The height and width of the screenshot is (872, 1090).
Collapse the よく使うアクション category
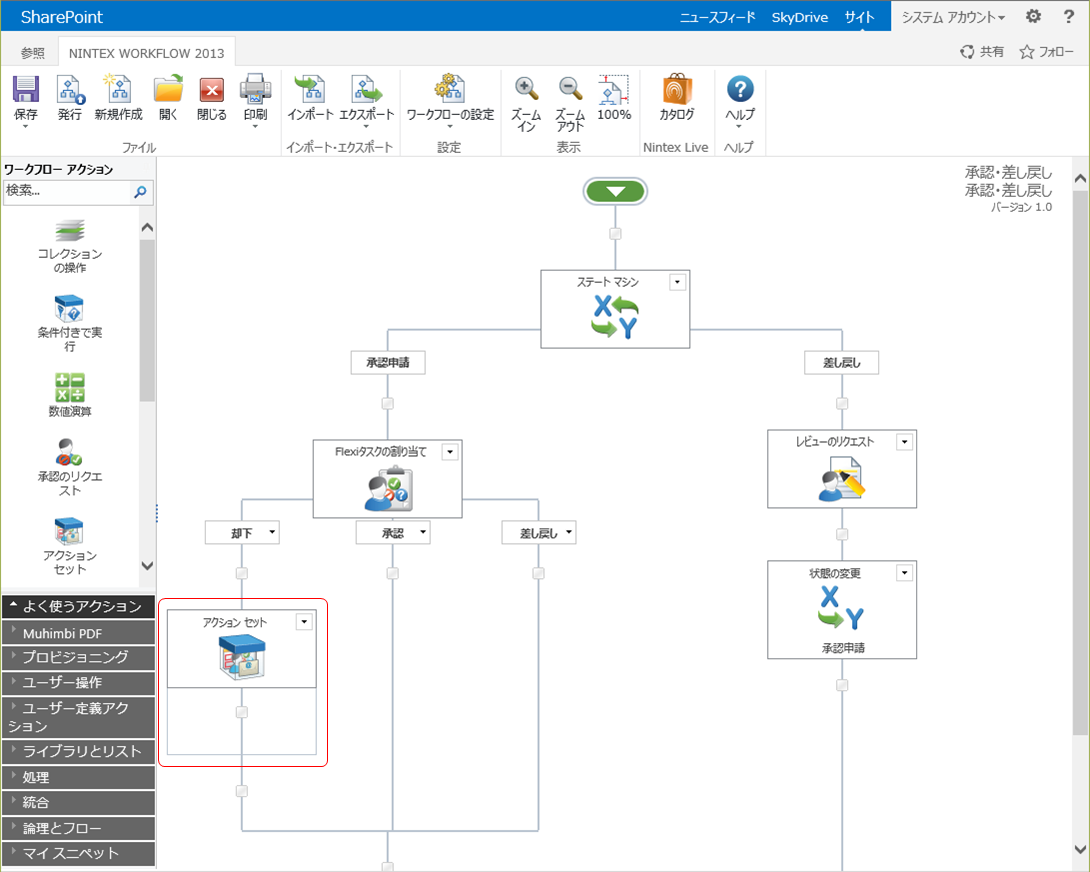pyautogui.click(x=78, y=606)
